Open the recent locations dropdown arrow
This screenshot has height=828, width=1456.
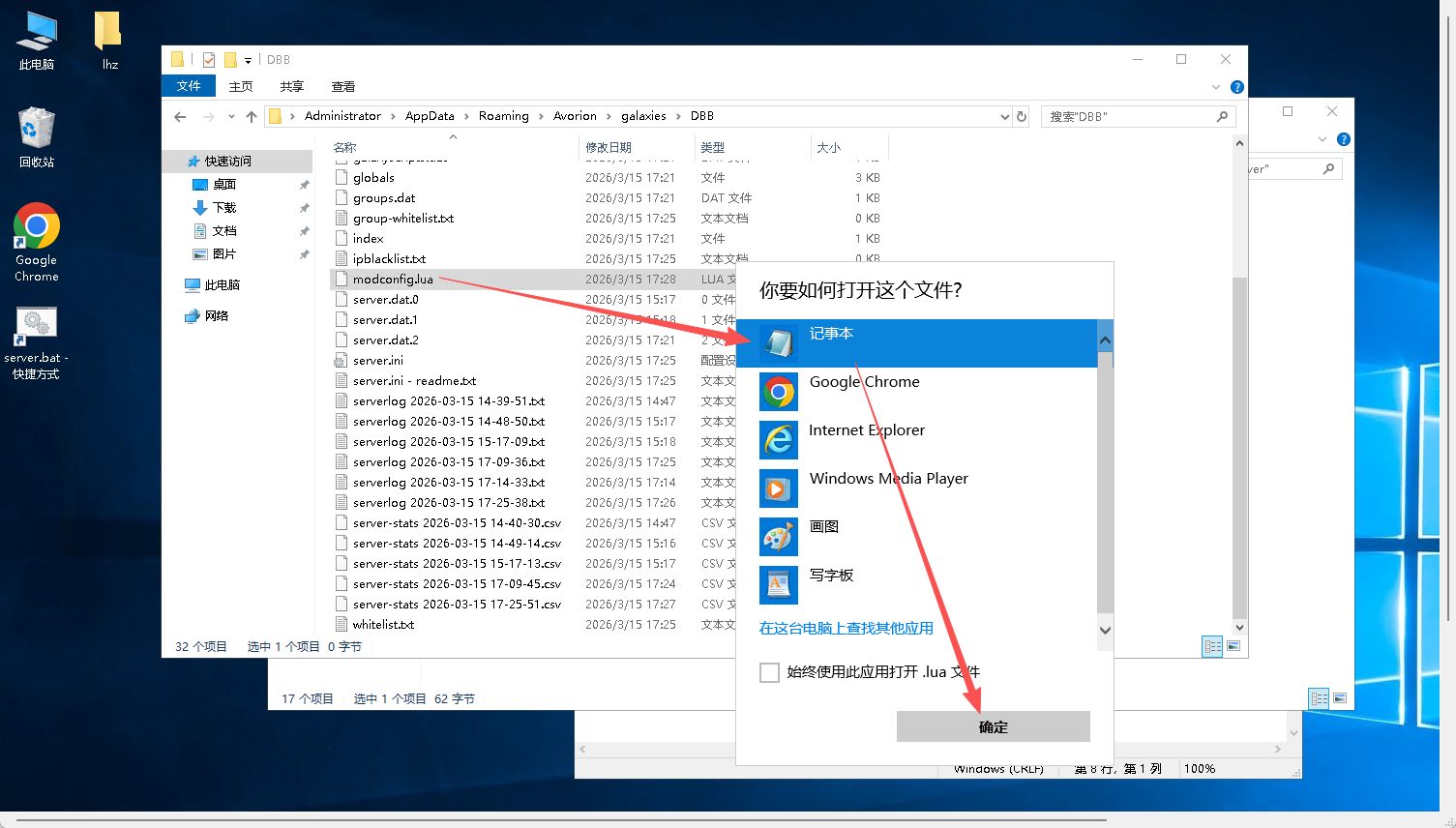[x=231, y=116]
